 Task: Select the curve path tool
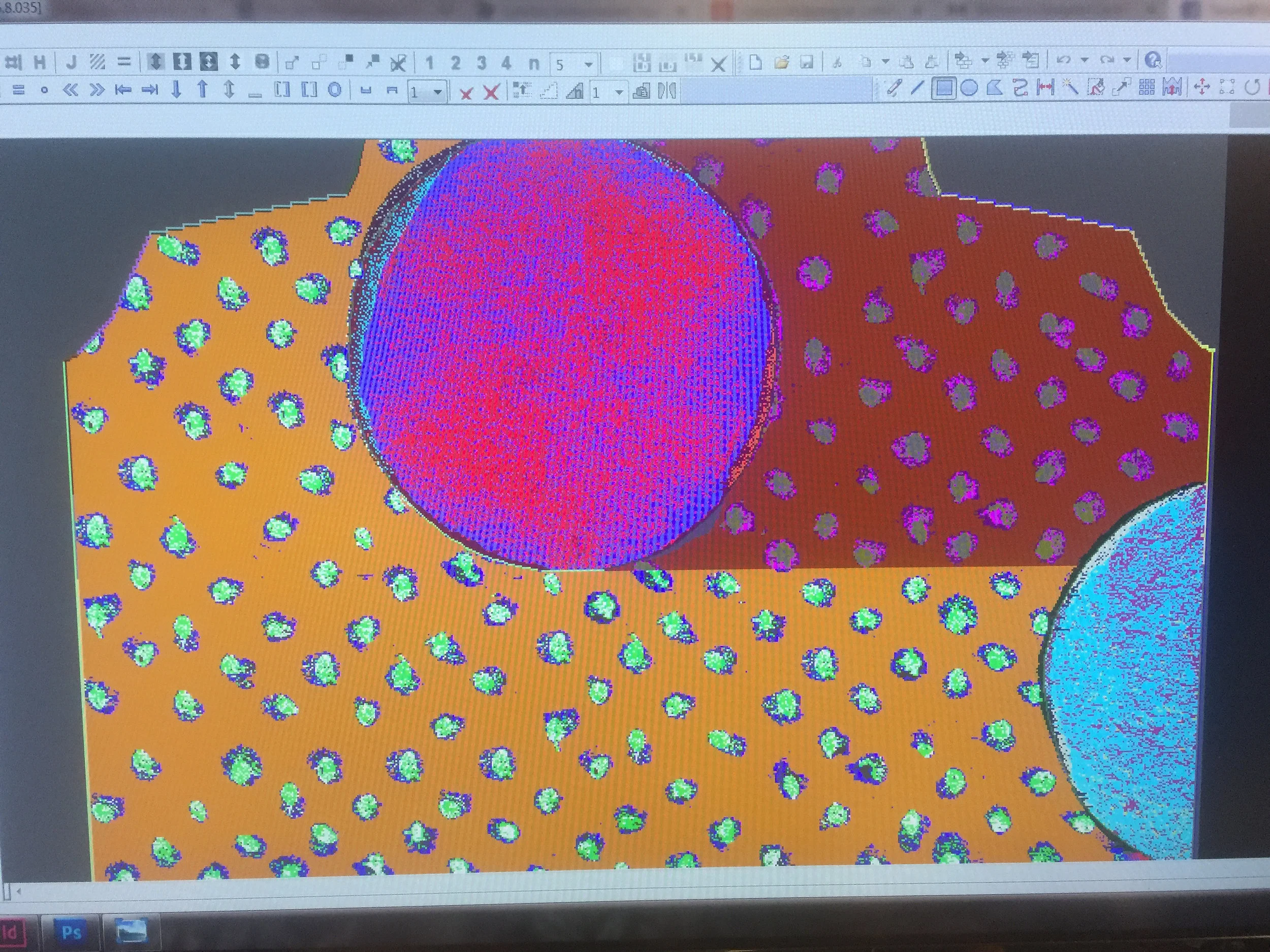(x=1020, y=88)
